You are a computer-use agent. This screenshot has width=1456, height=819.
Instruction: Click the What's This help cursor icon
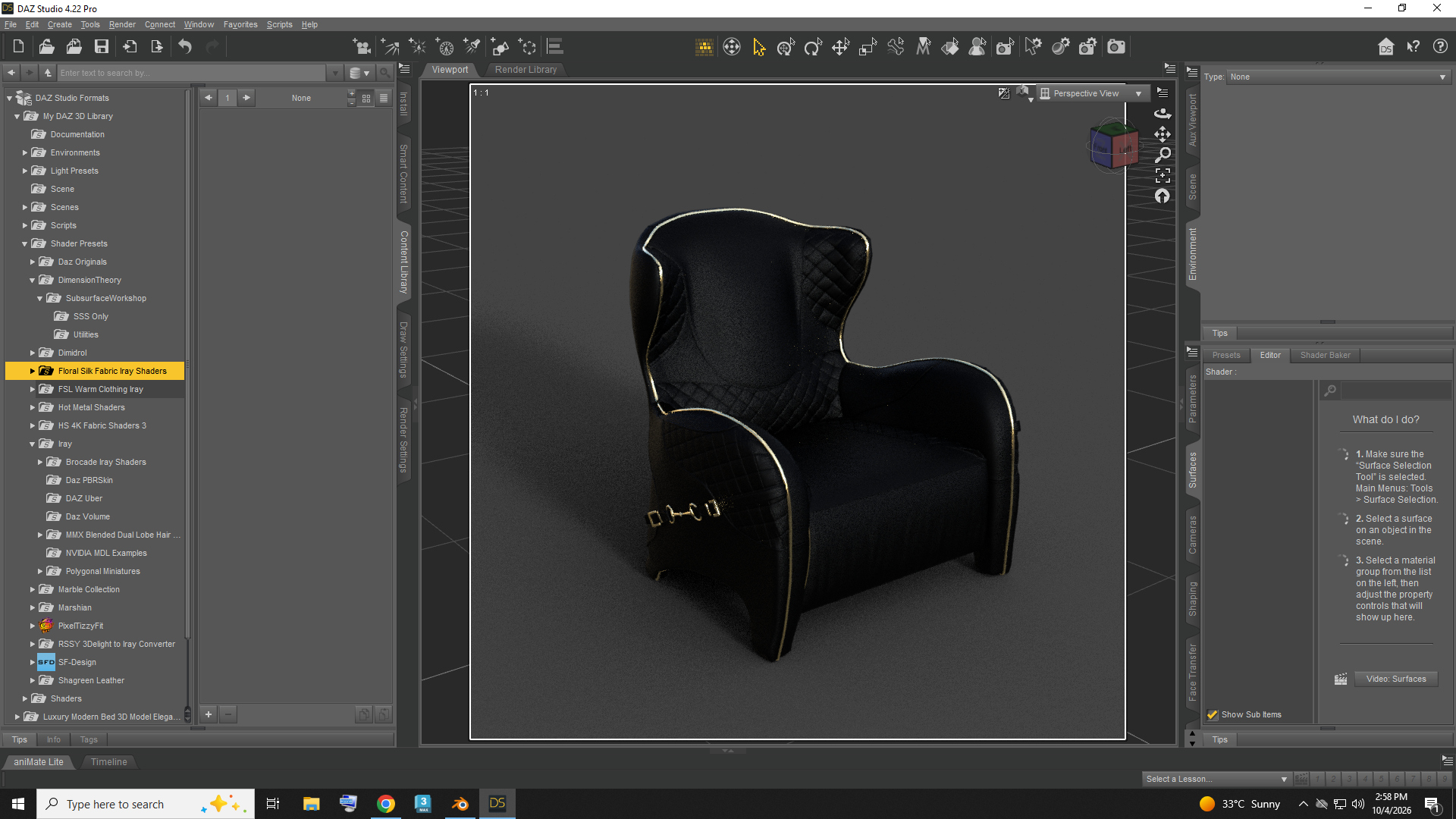pyautogui.click(x=1413, y=47)
